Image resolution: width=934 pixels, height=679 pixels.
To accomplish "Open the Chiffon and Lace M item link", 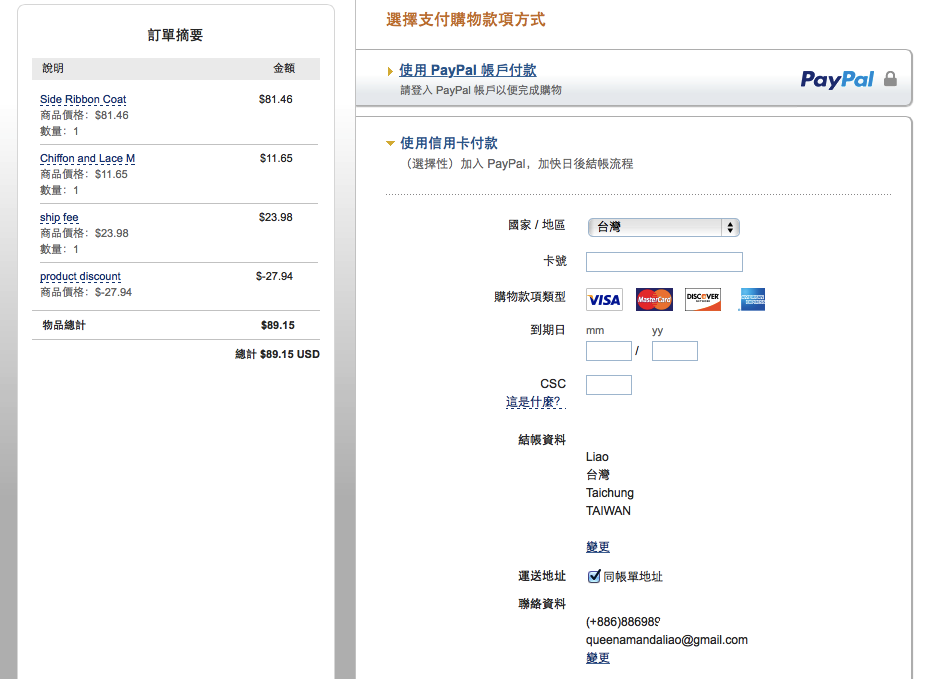I will (88, 158).
